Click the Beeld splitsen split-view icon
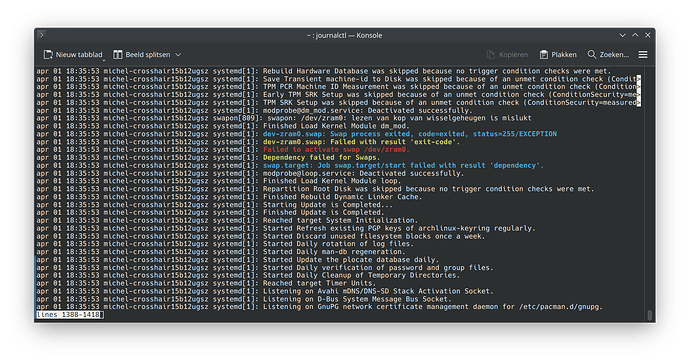Viewport: 690px width, 363px height. pos(117,55)
